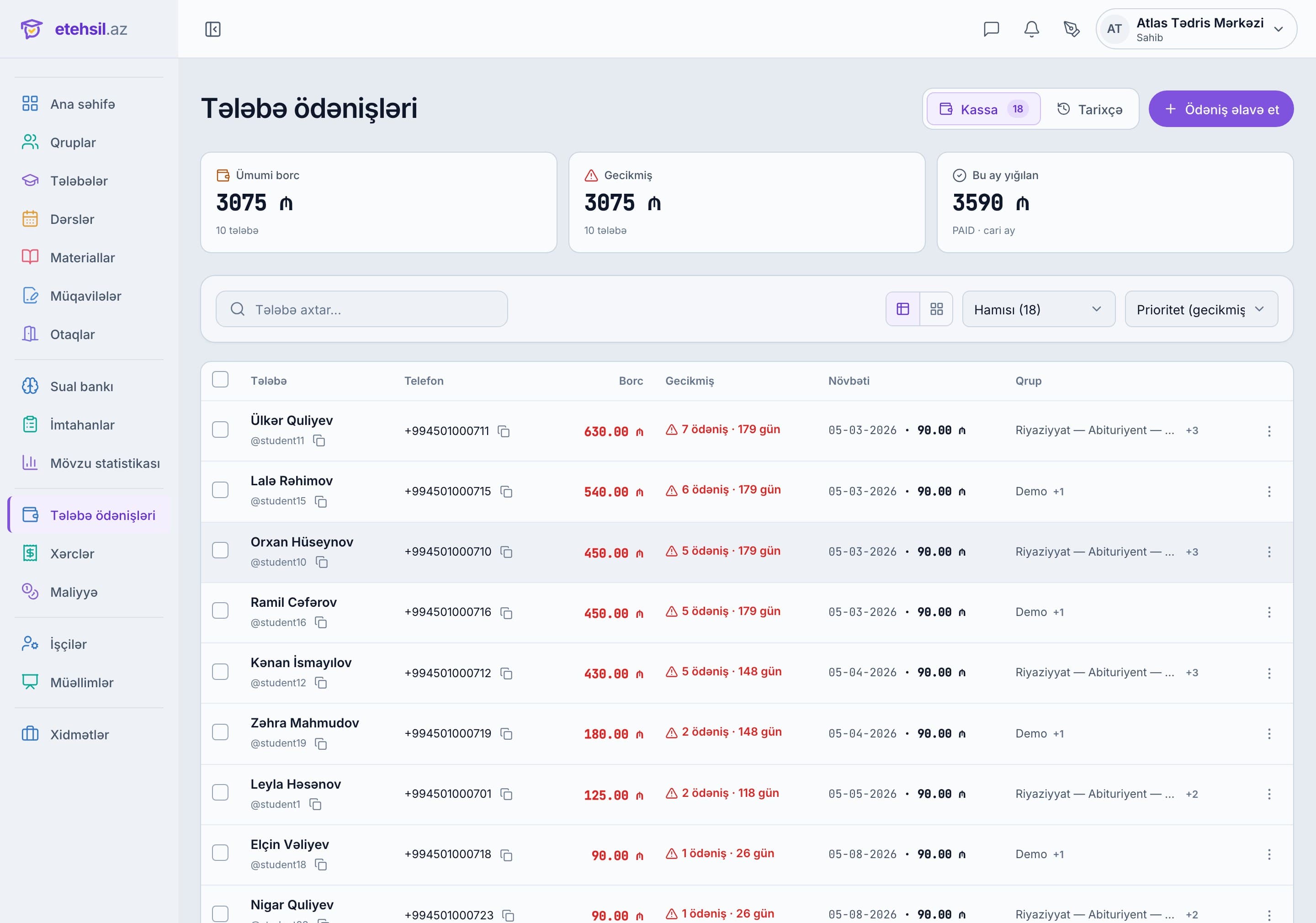Open row actions for Elçin Vəliyev
Screen dimensions: 1316x923
tap(1269, 855)
